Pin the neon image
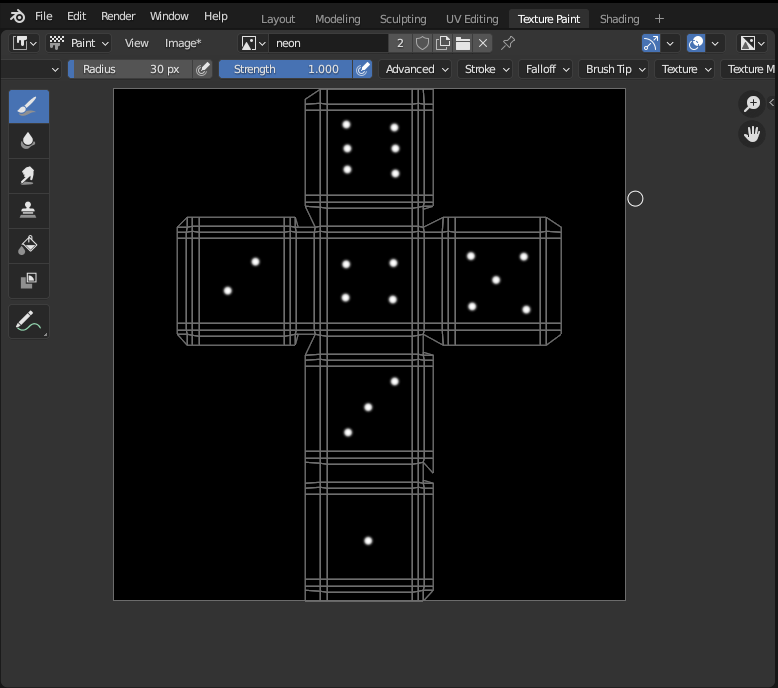The height and width of the screenshot is (688, 778). click(508, 43)
